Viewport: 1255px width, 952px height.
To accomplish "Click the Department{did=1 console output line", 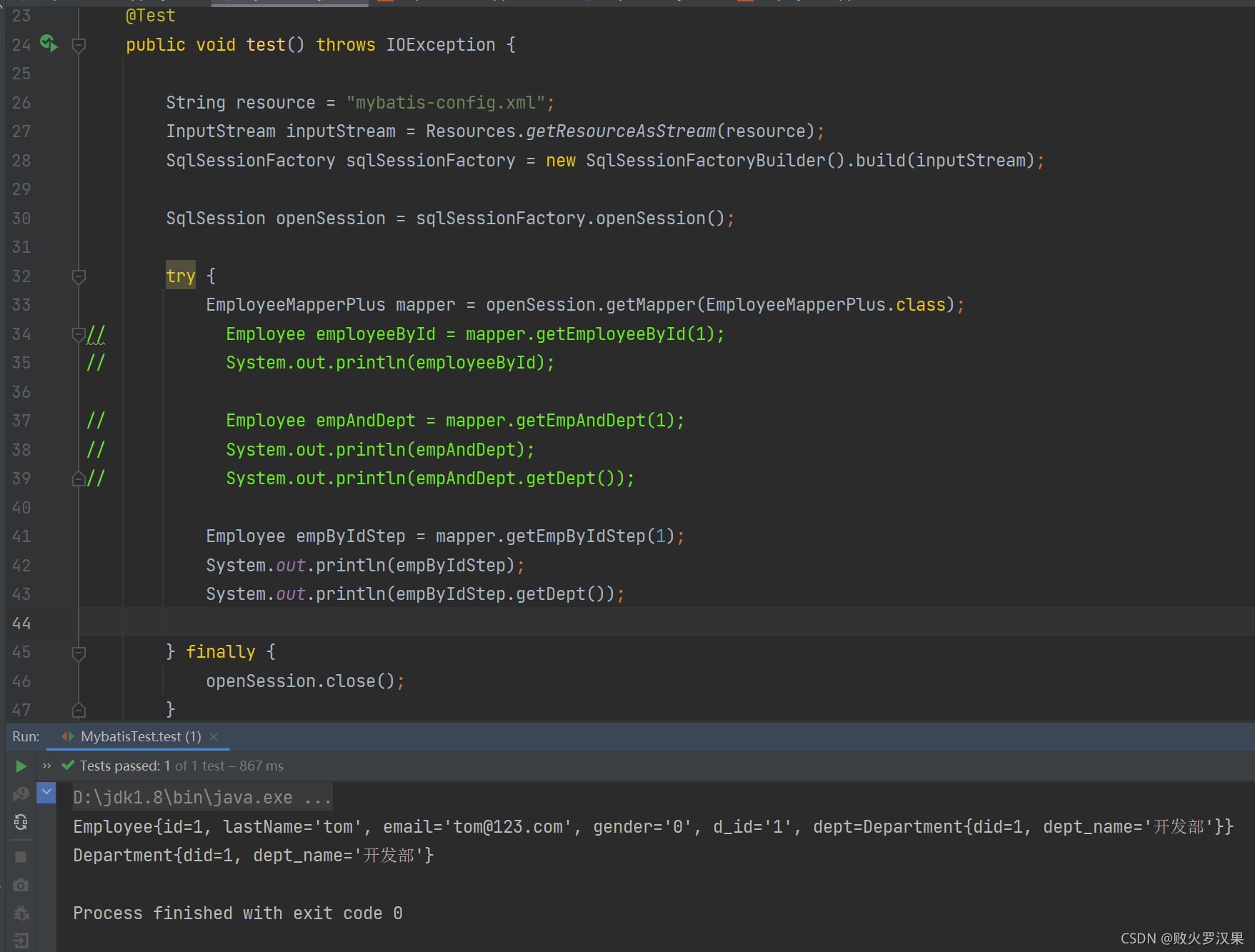I will click(x=254, y=855).
